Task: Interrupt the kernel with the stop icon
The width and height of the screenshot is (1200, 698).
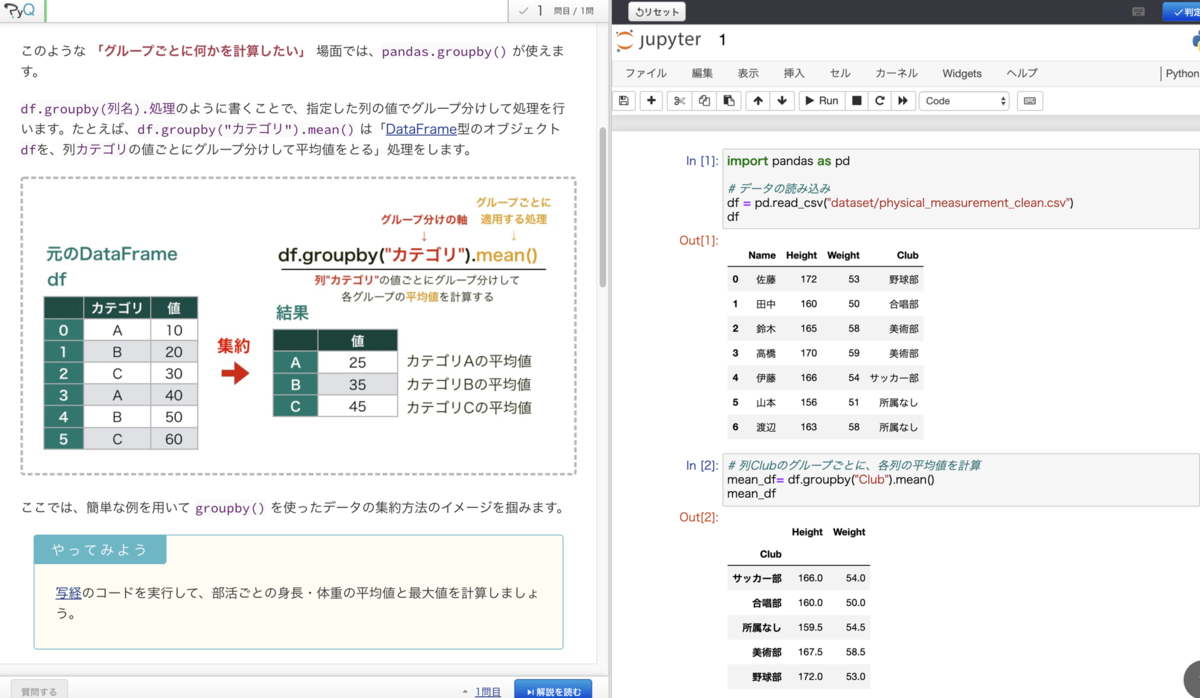Action: [856, 101]
